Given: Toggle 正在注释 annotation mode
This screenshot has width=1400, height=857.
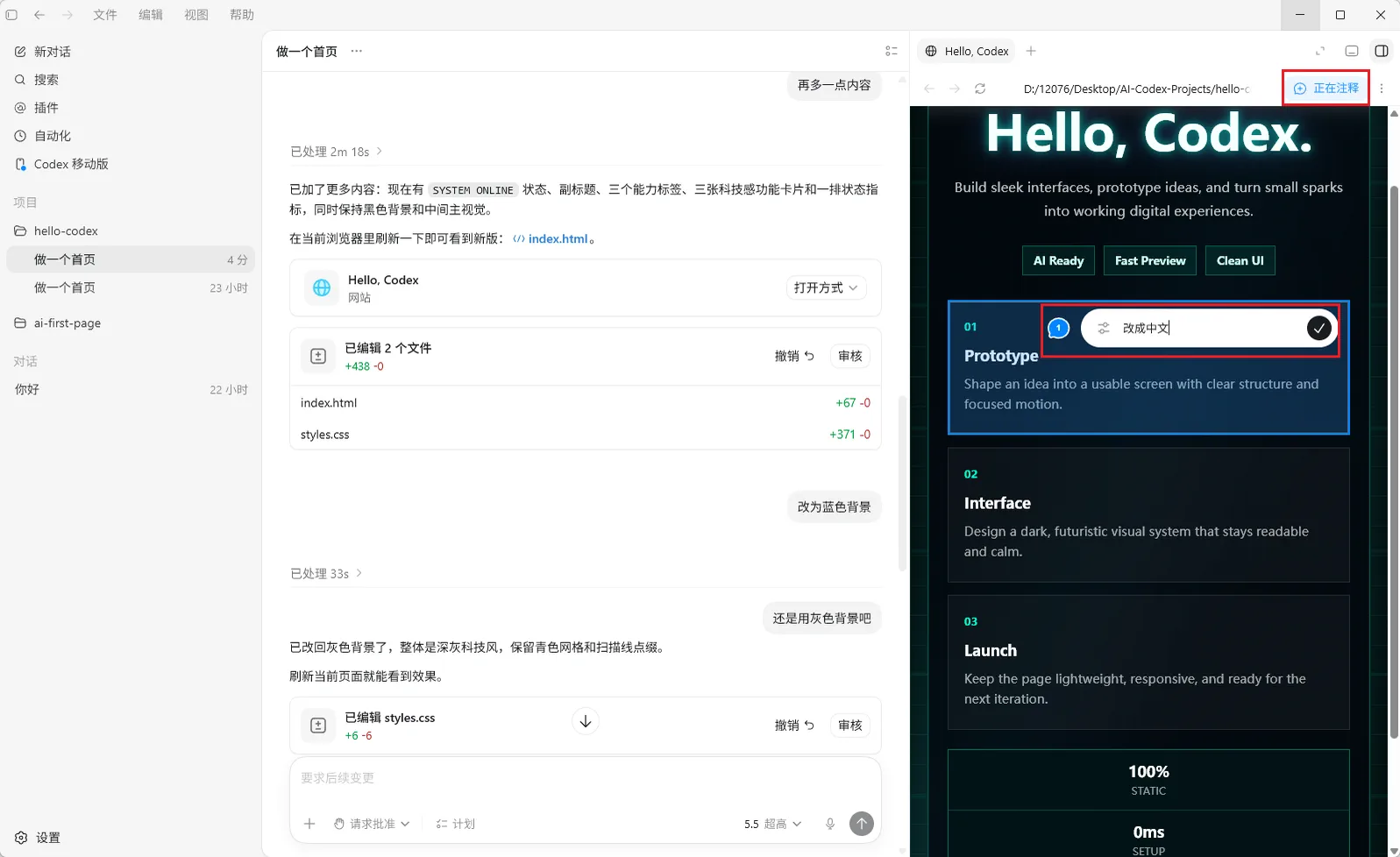Looking at the screenshot, I should pos(1325,89).
